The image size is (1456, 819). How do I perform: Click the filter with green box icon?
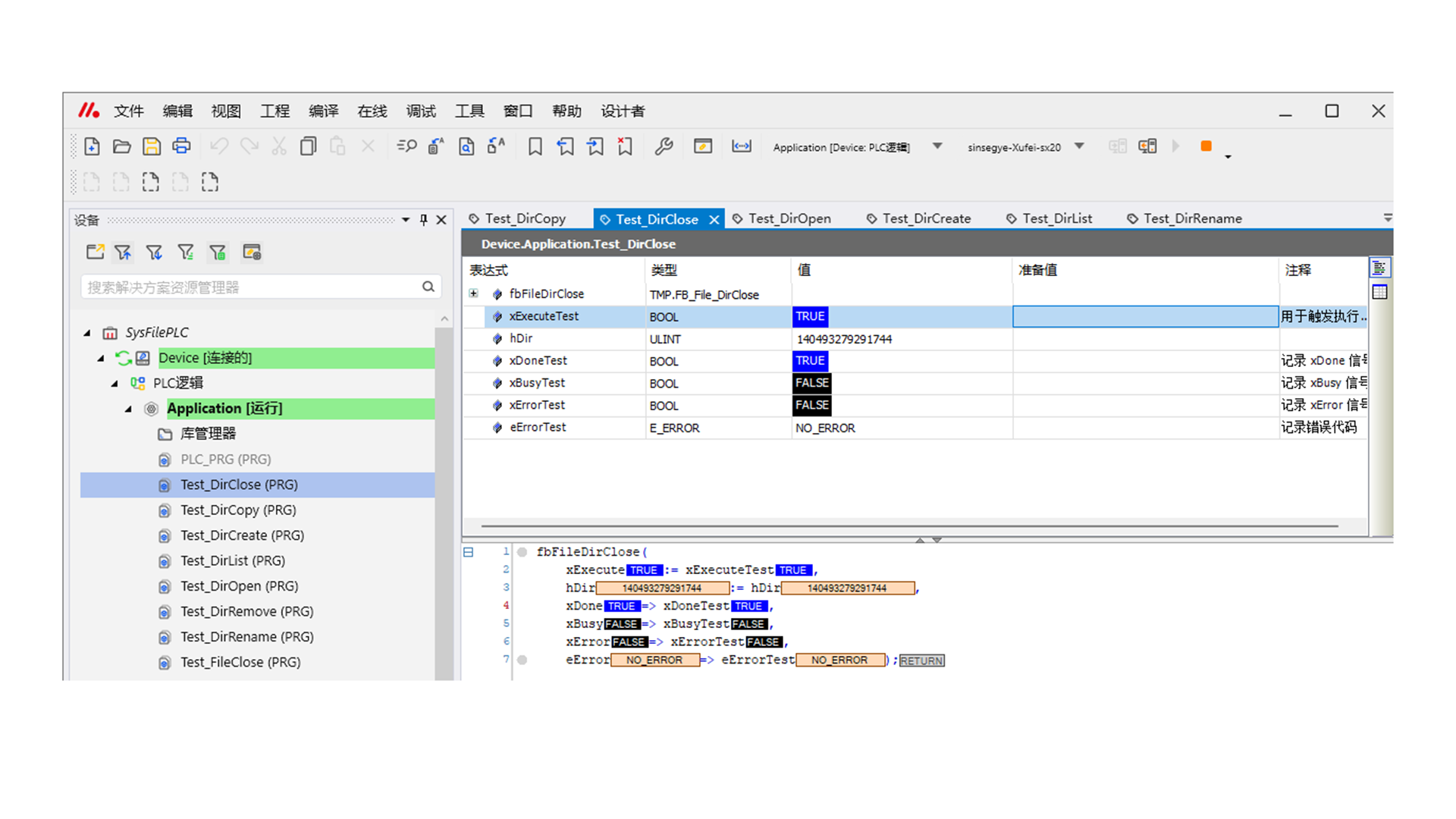tap(218, 252)
